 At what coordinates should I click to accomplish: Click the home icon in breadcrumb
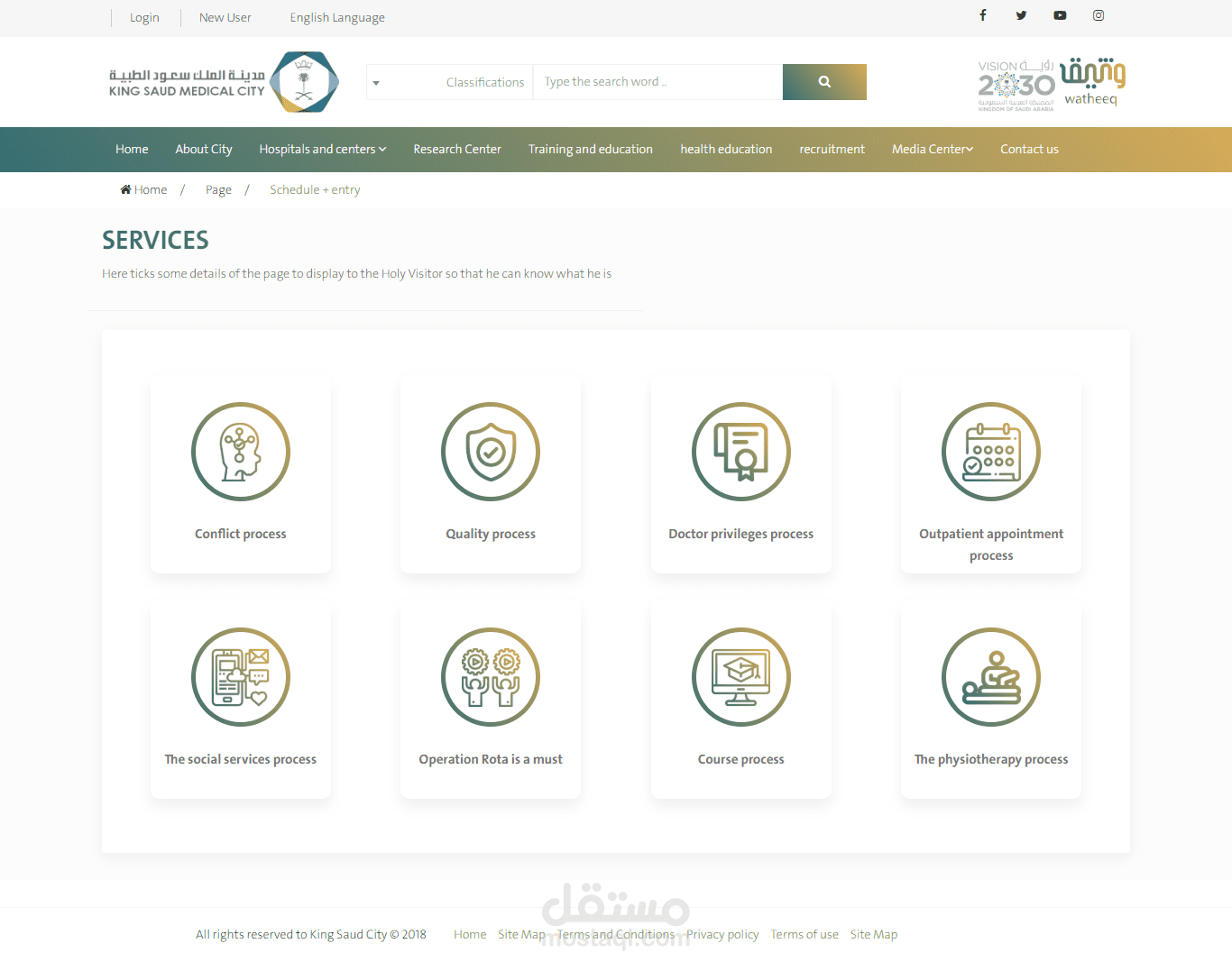[125, 189]
